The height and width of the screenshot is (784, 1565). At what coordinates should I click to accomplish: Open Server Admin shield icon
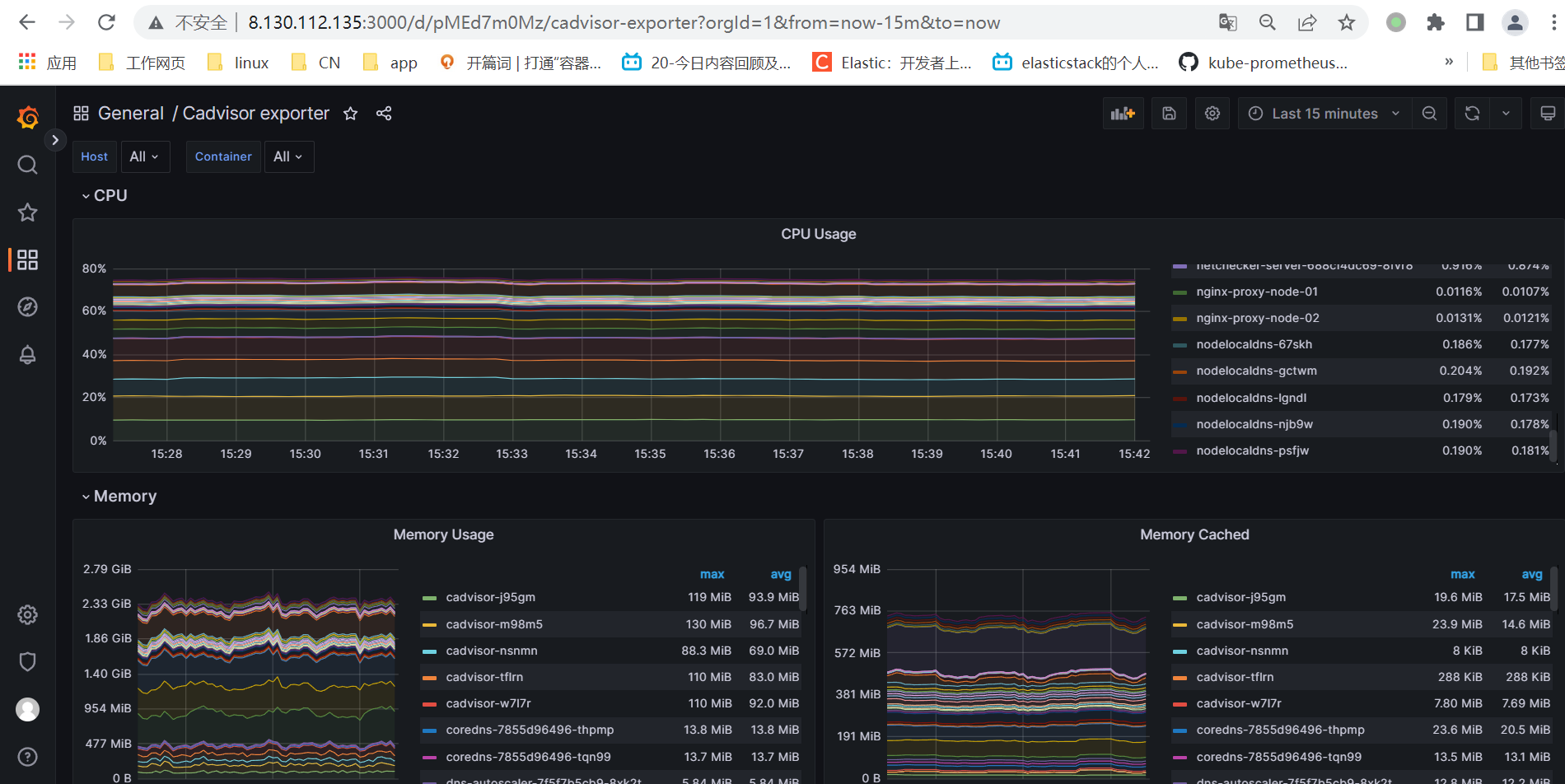[x=28, y=662]
